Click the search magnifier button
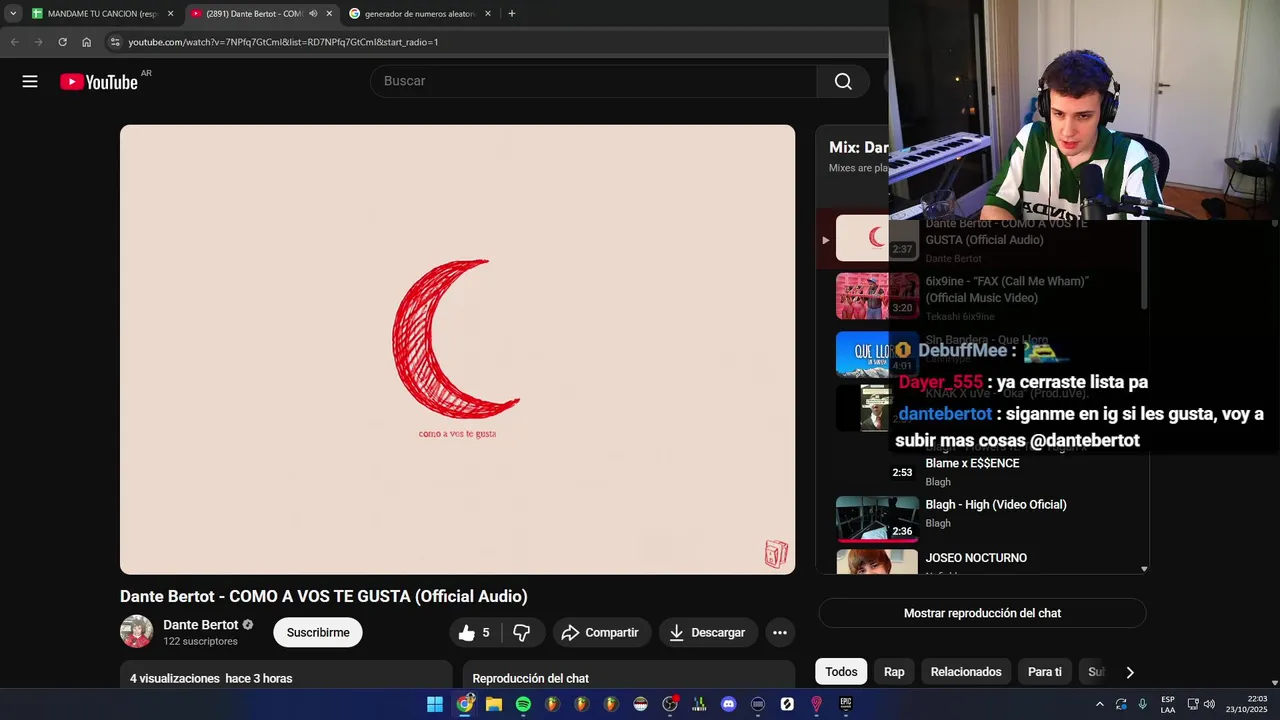The width and height of the screenshot is (1280, 720). (x=843, y=81)
